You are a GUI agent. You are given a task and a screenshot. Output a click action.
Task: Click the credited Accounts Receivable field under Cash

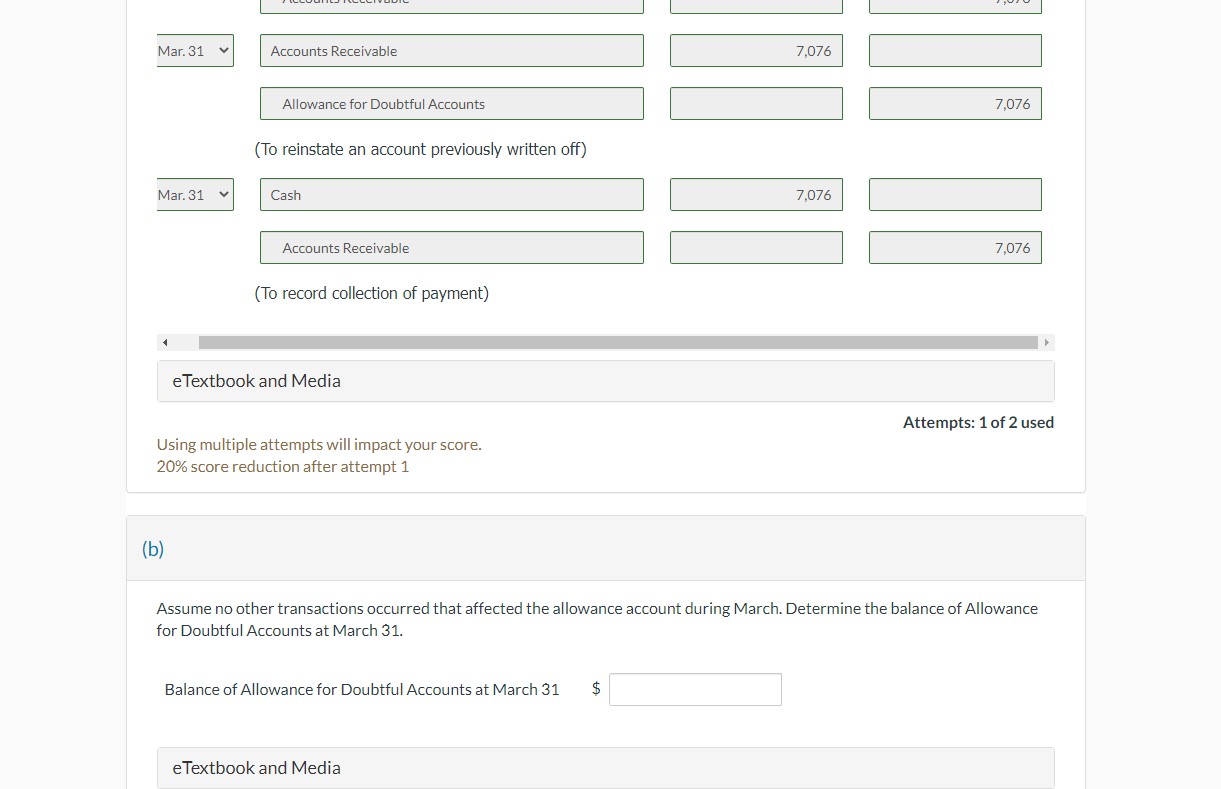coord(452,248)
